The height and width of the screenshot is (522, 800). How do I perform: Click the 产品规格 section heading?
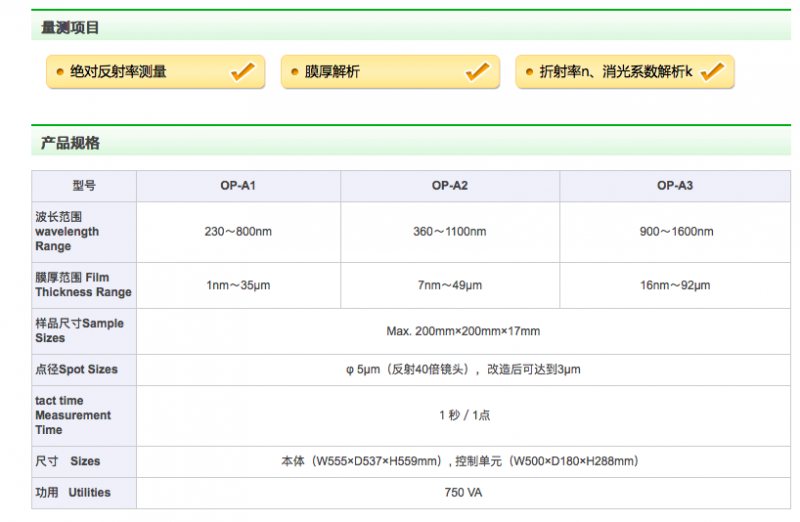70,143
